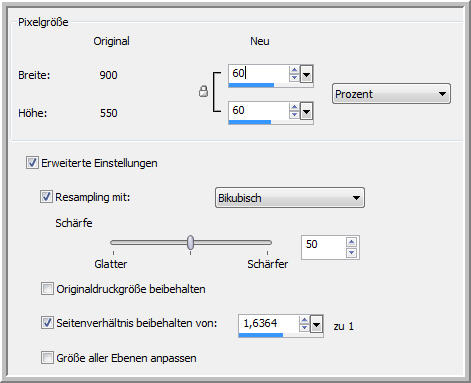Open the Bikubisch resampling dropdown

290,198
